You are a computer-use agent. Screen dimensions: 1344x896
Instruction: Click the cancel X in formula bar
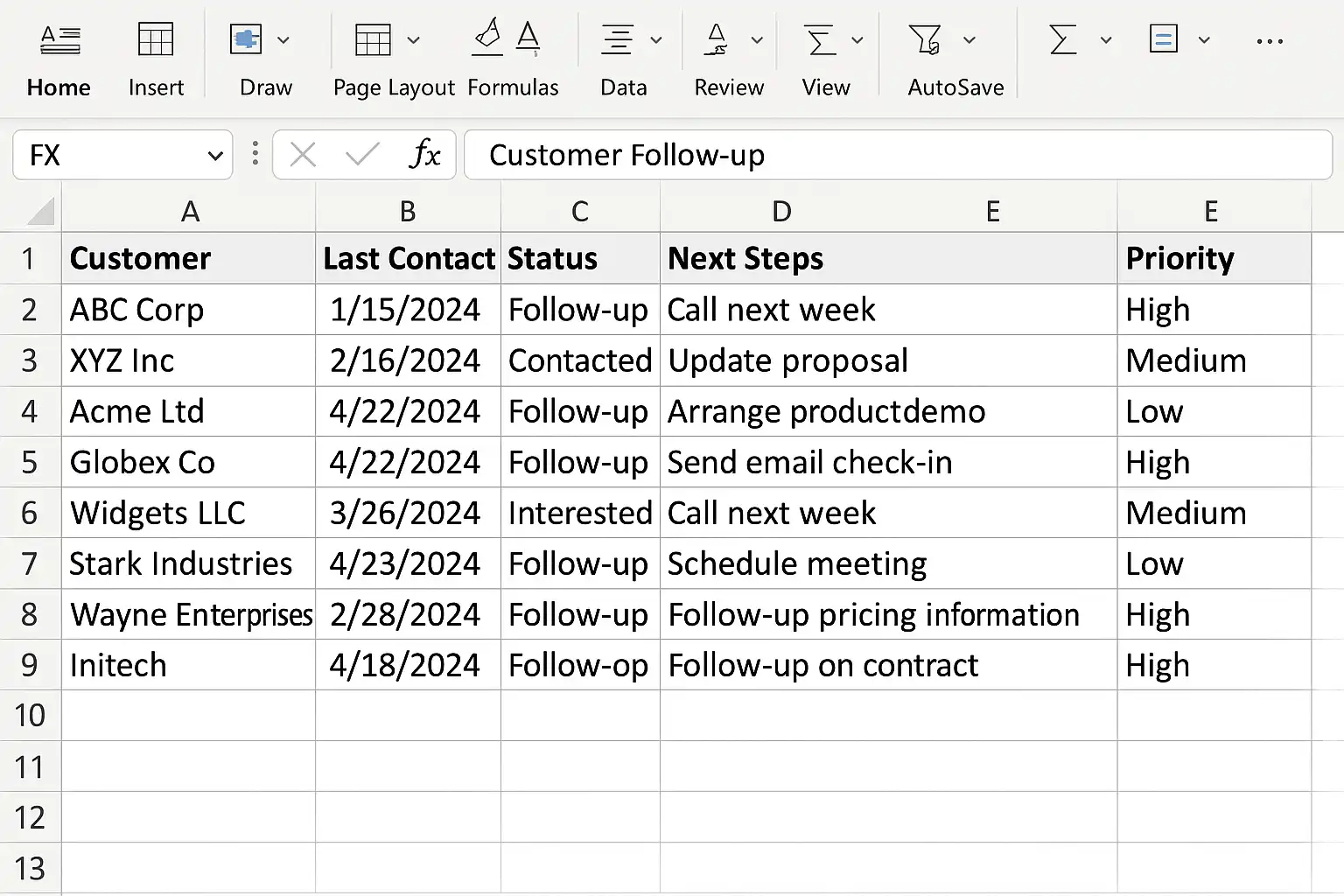(303, 155)
